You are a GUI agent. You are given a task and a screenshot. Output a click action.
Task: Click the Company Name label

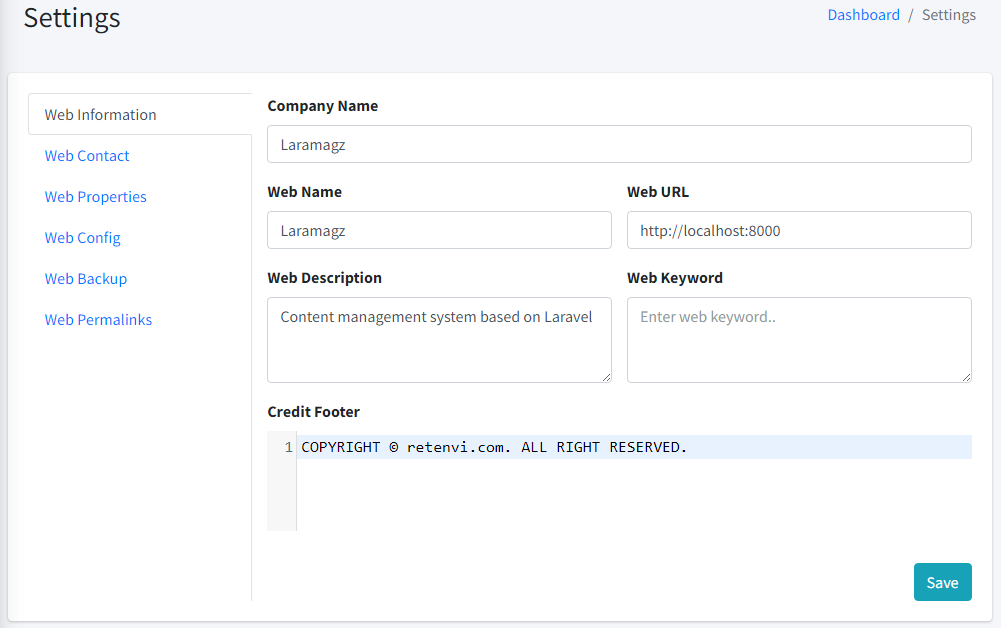tap(323, 106)
